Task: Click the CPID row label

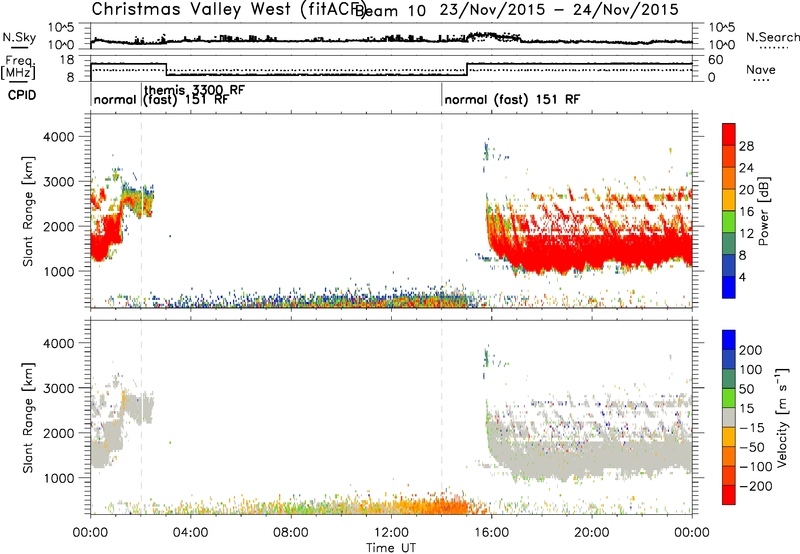Action: tap(22, 95)
